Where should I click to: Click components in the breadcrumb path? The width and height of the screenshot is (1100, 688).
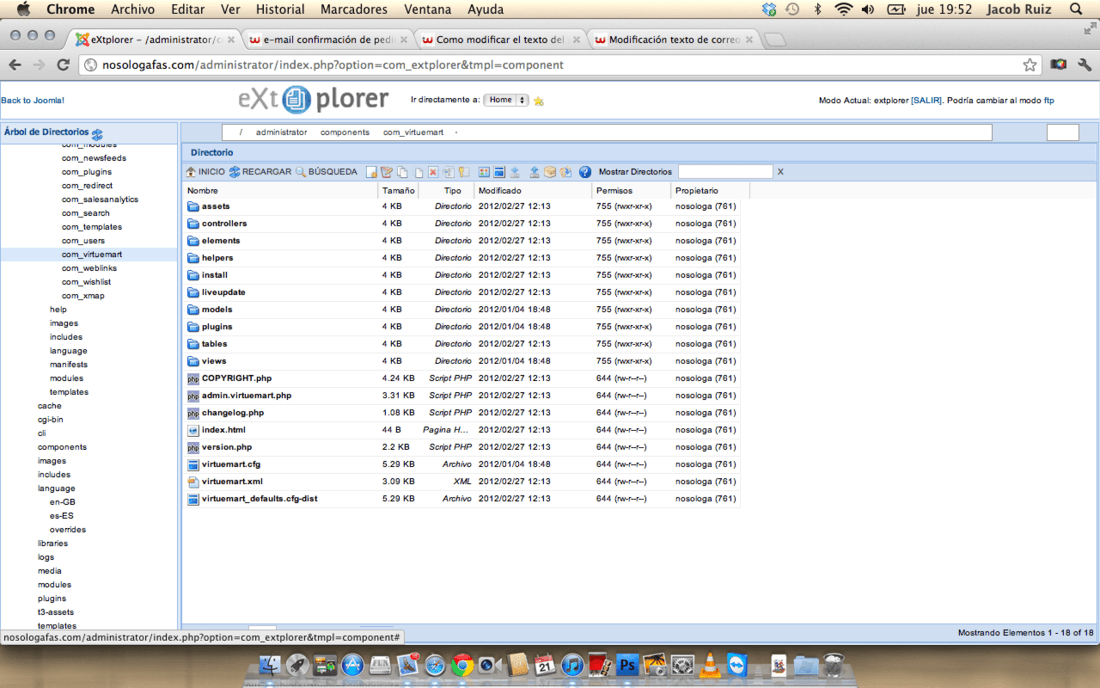pos(344,132)
